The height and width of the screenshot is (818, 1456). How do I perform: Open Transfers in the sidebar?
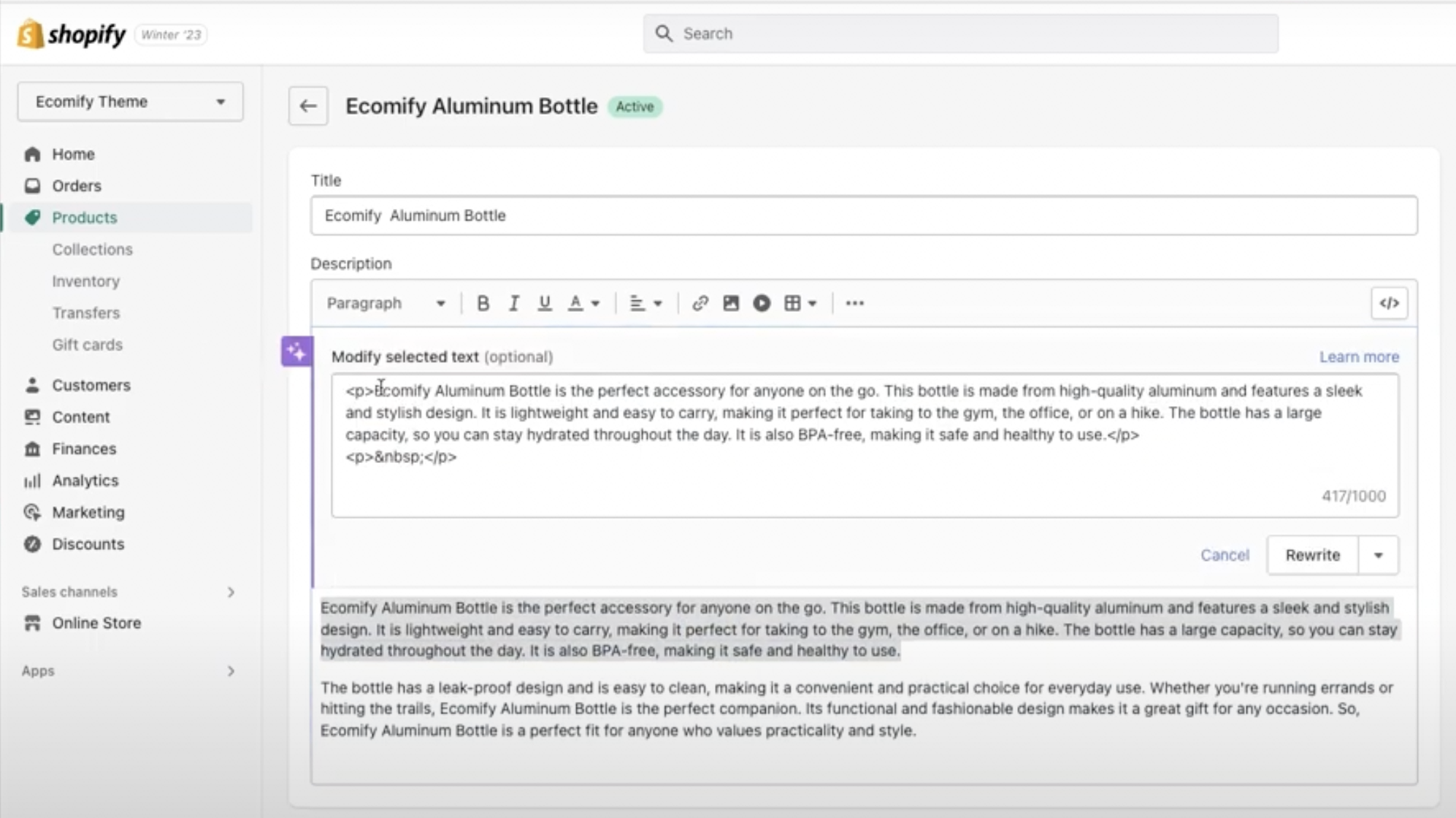[85, 313]
